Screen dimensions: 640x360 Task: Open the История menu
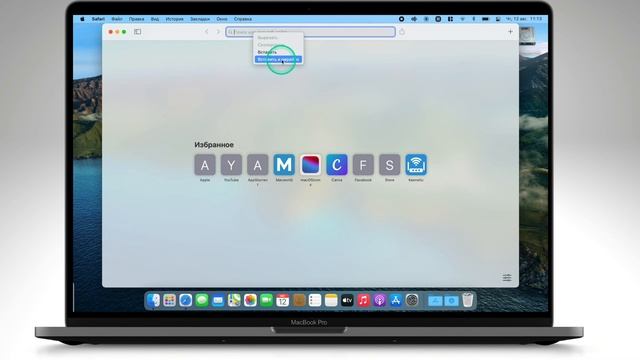[175, 19]
